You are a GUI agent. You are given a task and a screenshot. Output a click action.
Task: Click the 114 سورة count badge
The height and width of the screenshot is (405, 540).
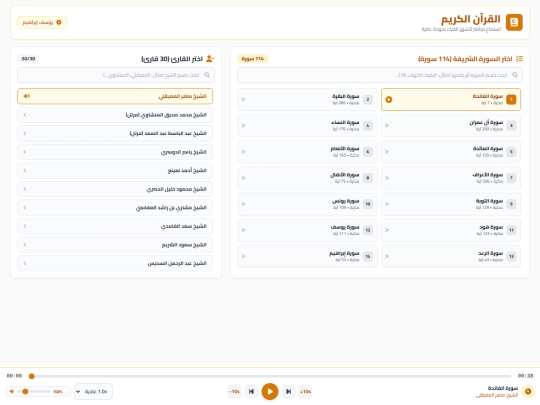pos(252,59)
